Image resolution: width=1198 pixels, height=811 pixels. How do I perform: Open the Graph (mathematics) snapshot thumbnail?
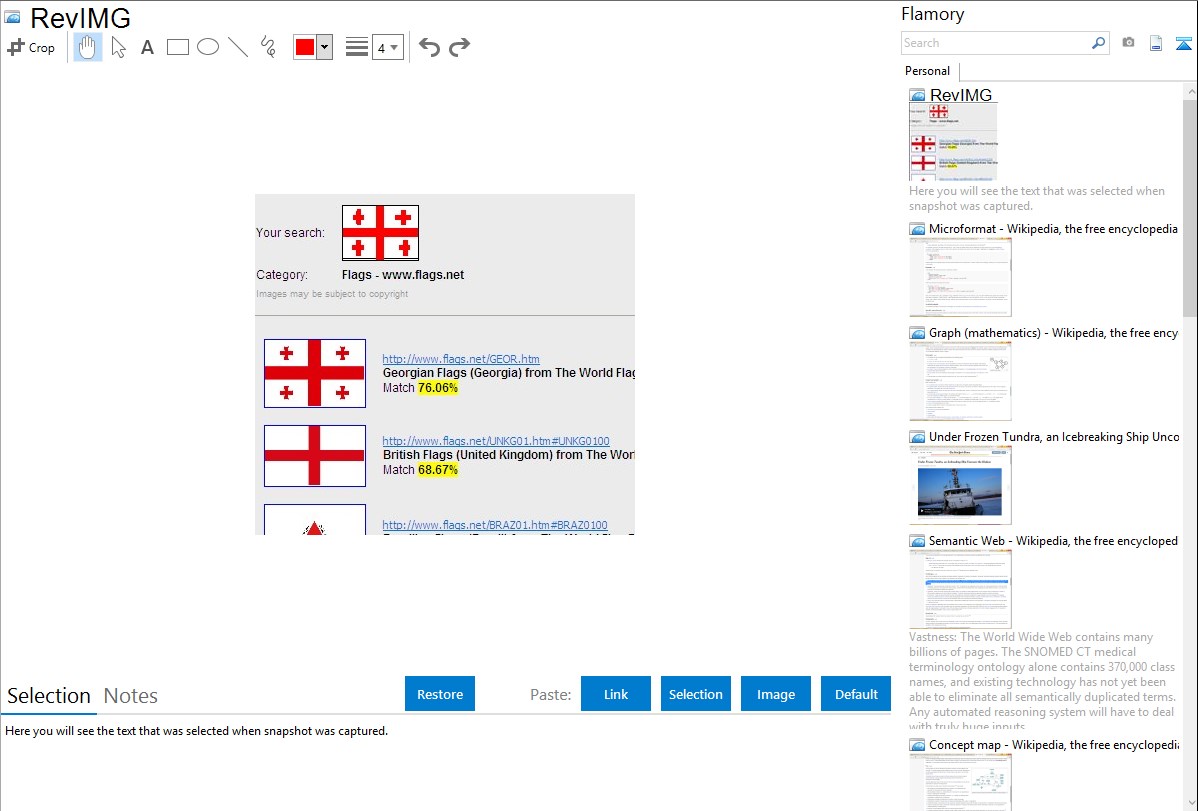[960, 381]
